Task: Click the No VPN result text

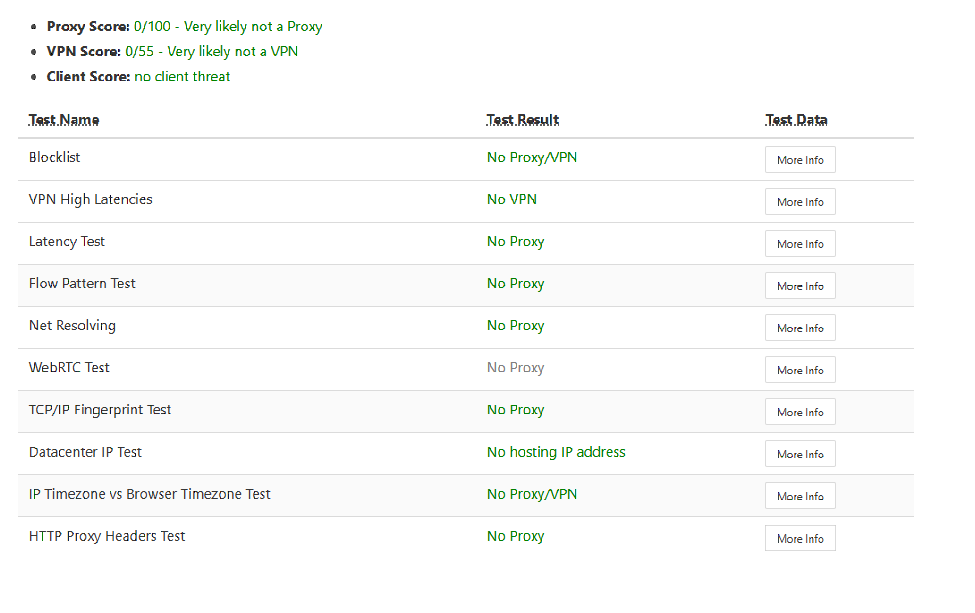Action: pyautogui.click(x=512, y=199)
